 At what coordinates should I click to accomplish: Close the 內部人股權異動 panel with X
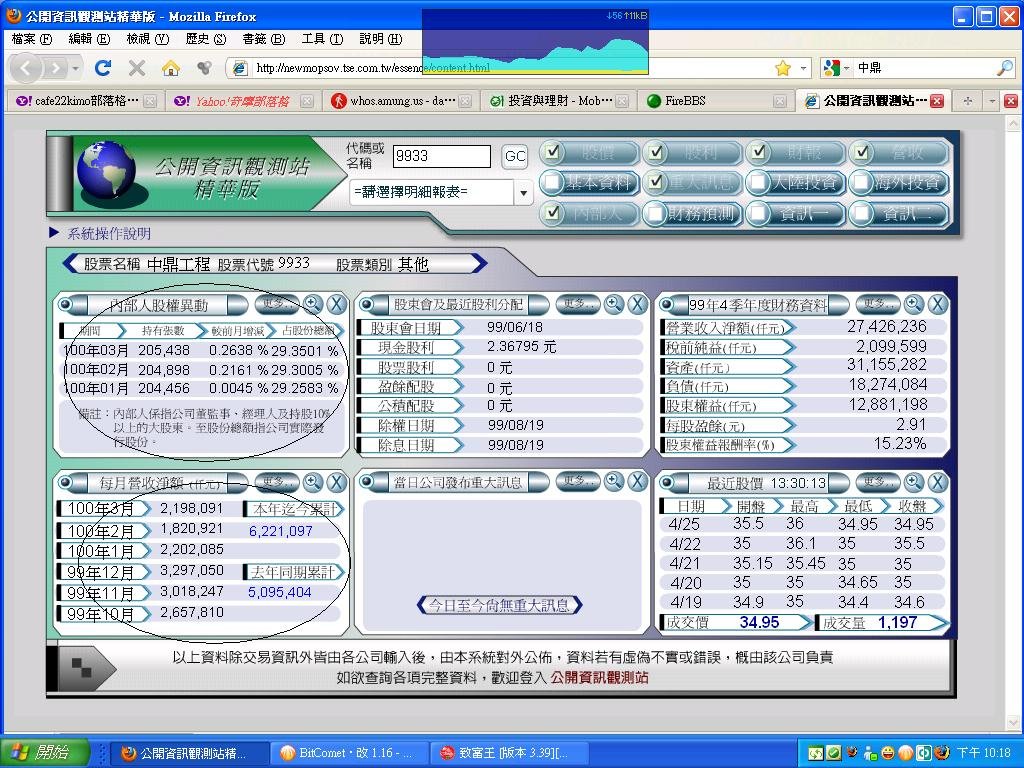(x=336, y=304)
